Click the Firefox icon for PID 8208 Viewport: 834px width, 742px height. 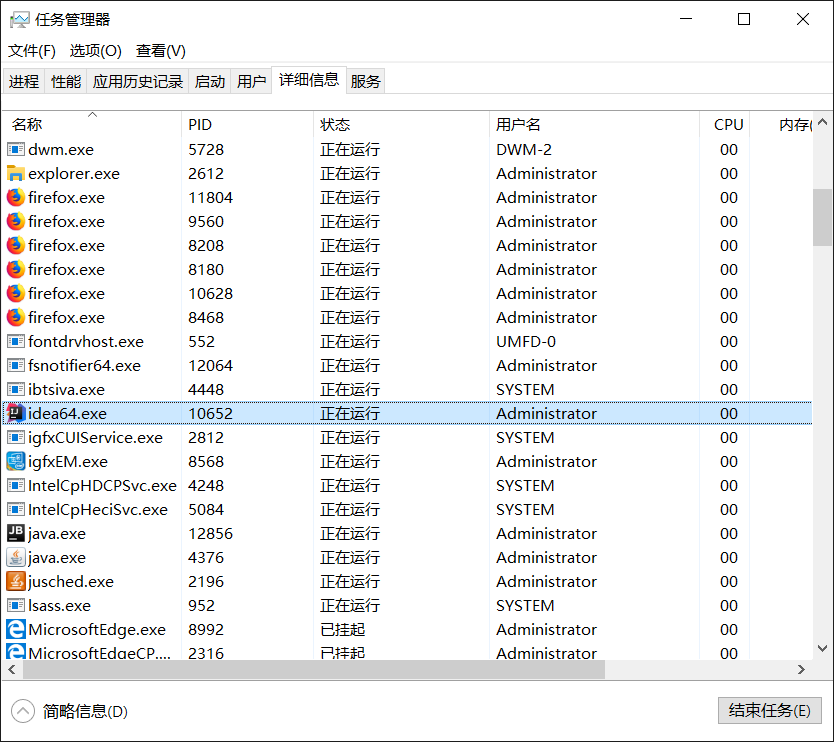tap(15, 245)
